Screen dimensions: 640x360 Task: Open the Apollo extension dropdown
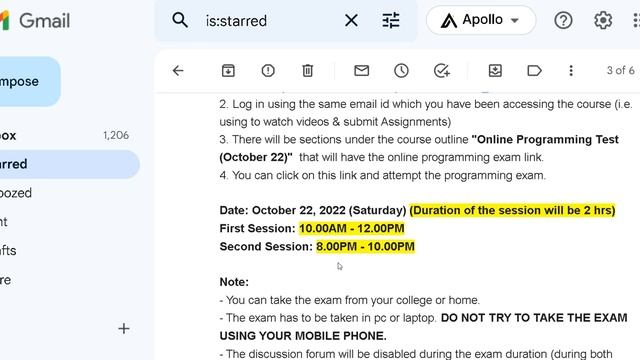(481, 20)
